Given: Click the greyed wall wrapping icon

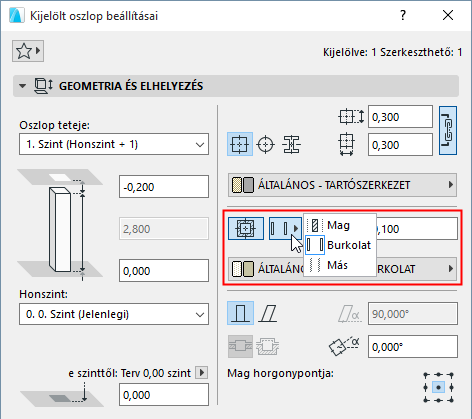Looking at the screenshot, I should (240, 346).
